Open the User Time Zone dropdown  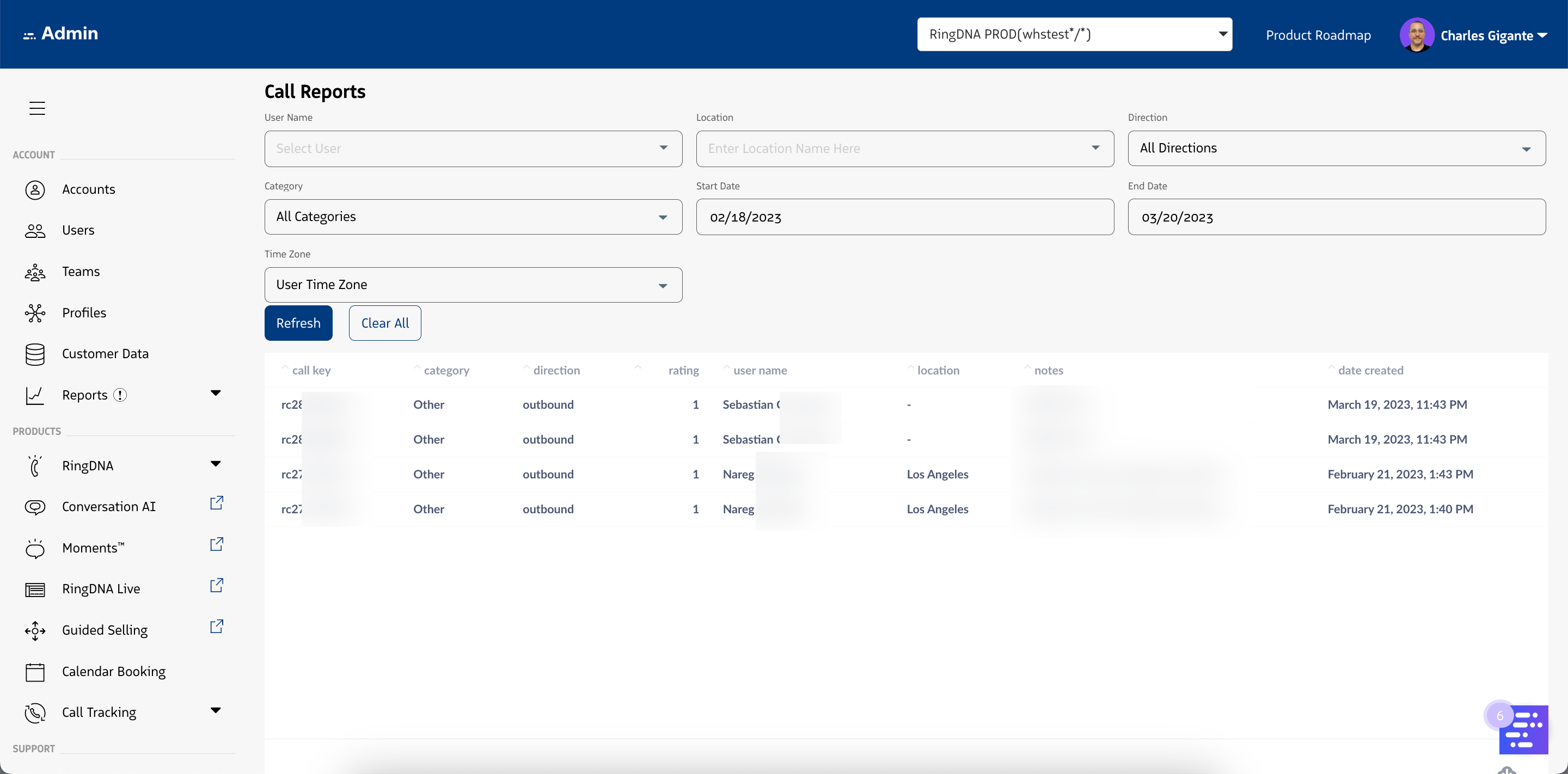coord(473,285)
